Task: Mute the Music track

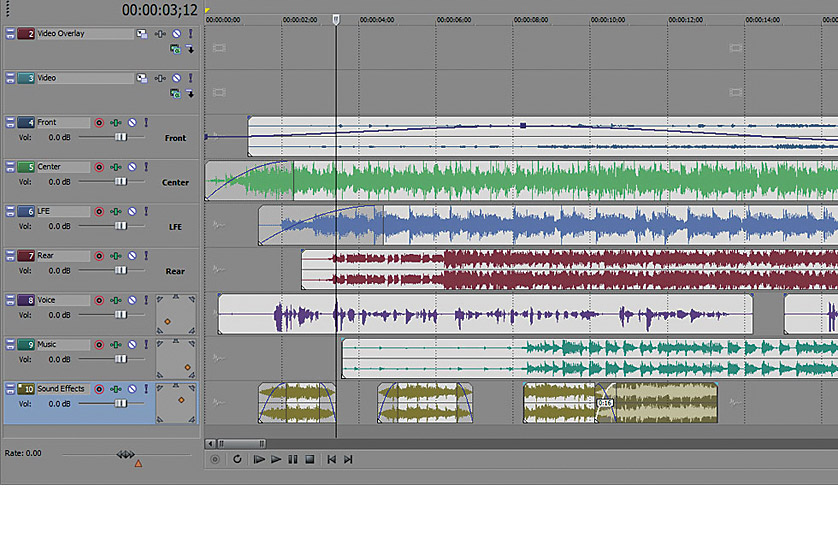Action: 132,345
